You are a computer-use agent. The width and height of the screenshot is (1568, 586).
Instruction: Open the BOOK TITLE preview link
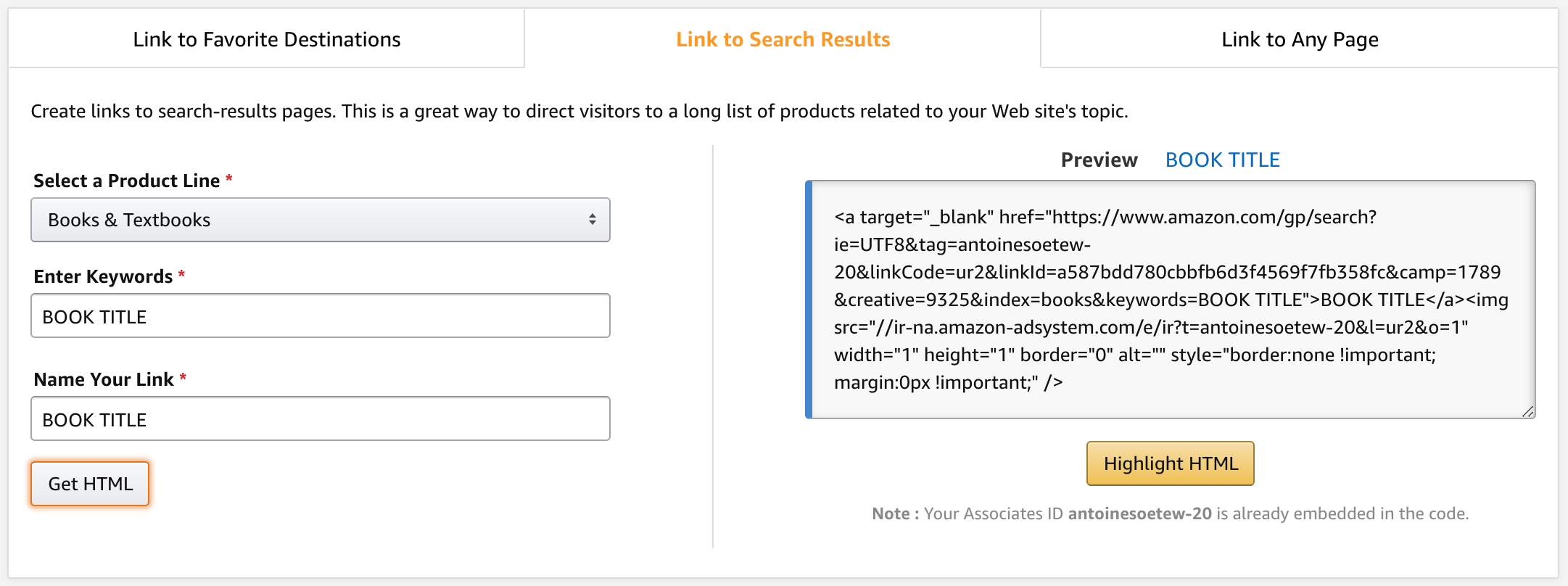coord(1223,160)
